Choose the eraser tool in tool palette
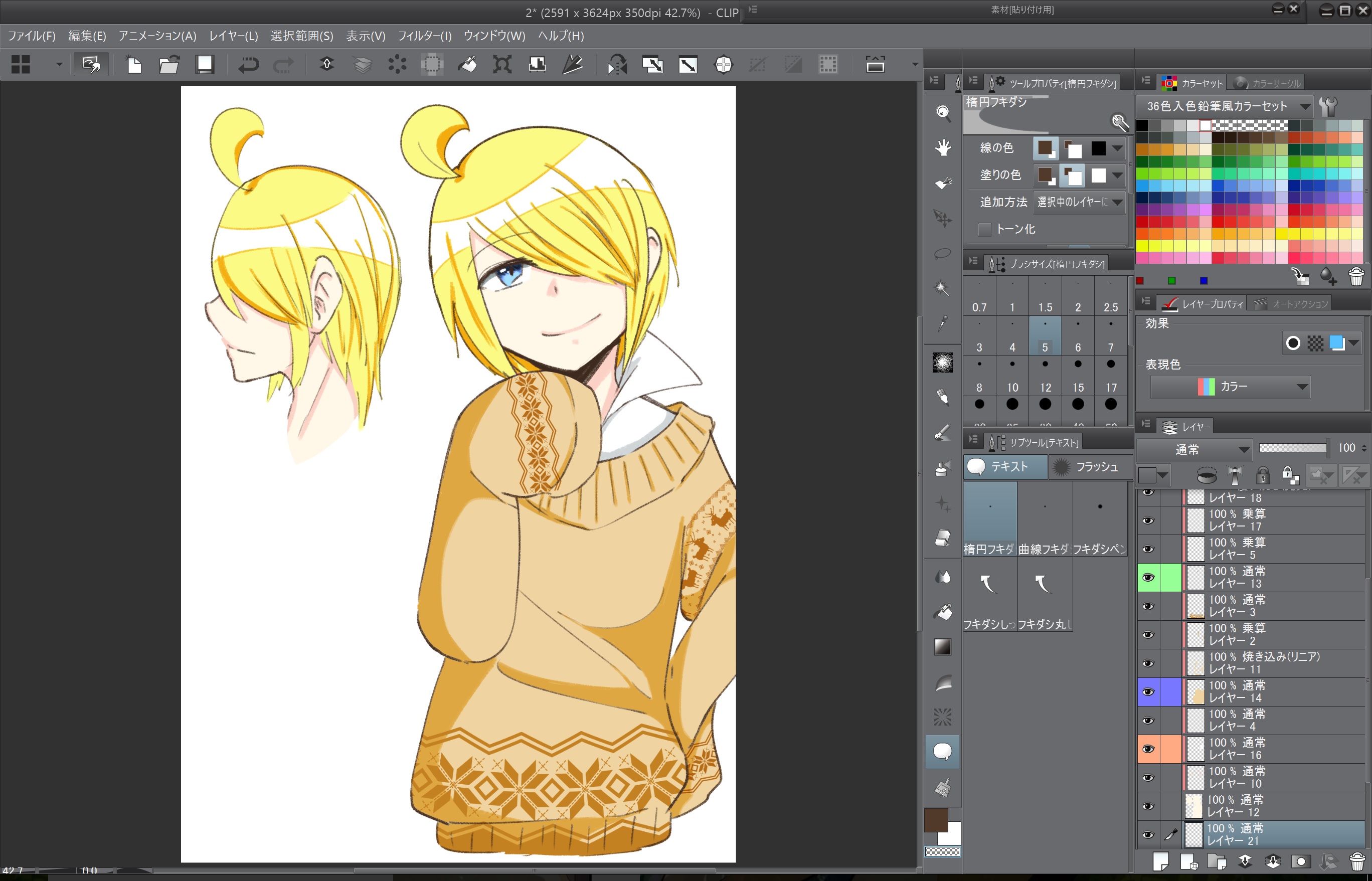Viewport: 1372px width, 881px height. tap(942, 538)
